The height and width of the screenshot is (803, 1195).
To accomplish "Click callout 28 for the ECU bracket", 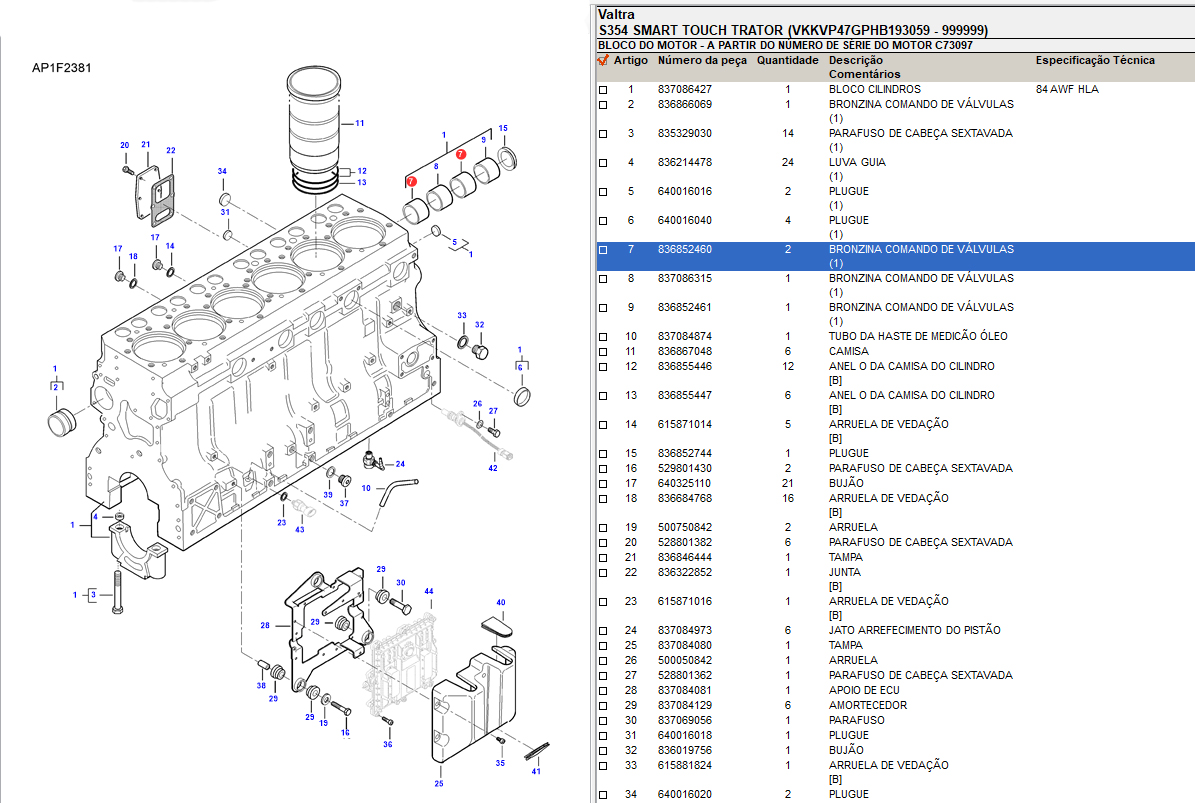I will click(265, 626).
